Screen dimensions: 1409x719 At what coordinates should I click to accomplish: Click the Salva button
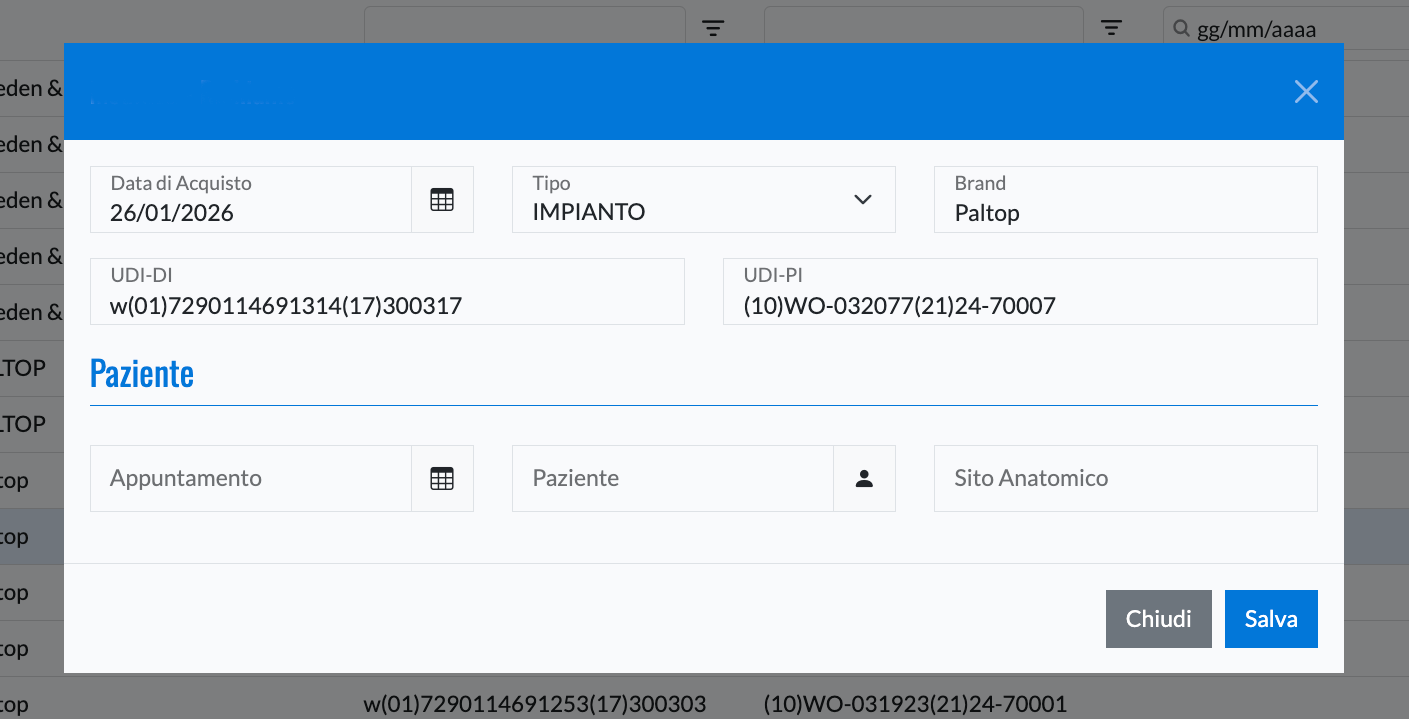coord(1271,619)
